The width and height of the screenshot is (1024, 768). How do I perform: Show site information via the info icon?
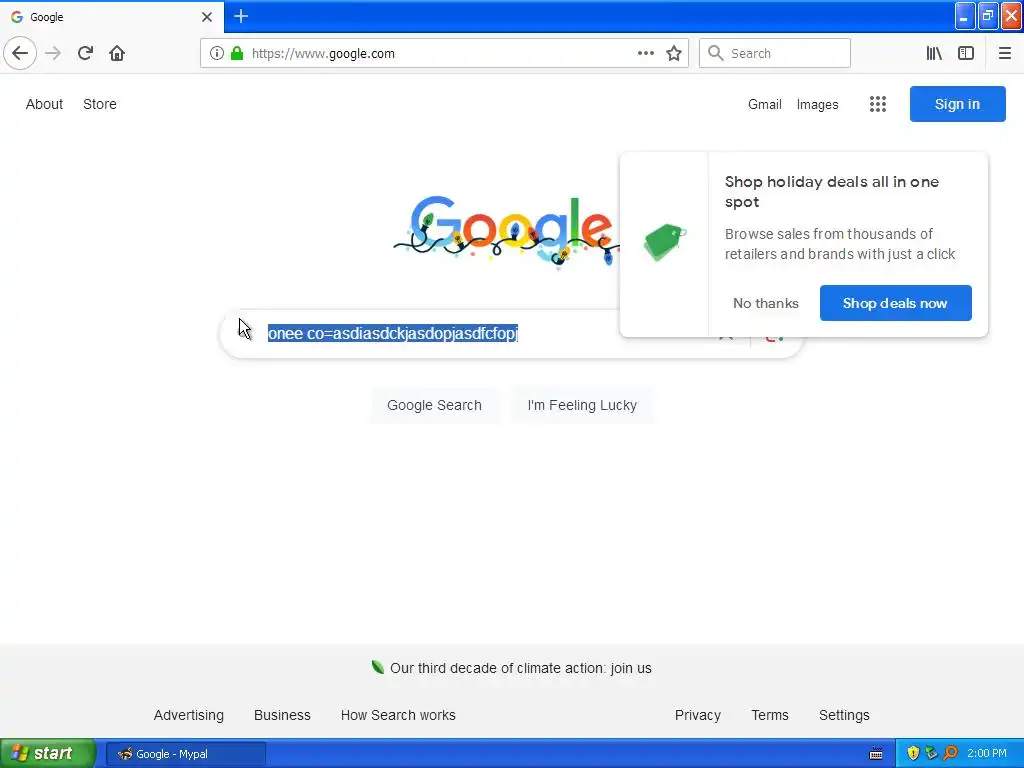[x=216, y=54]
